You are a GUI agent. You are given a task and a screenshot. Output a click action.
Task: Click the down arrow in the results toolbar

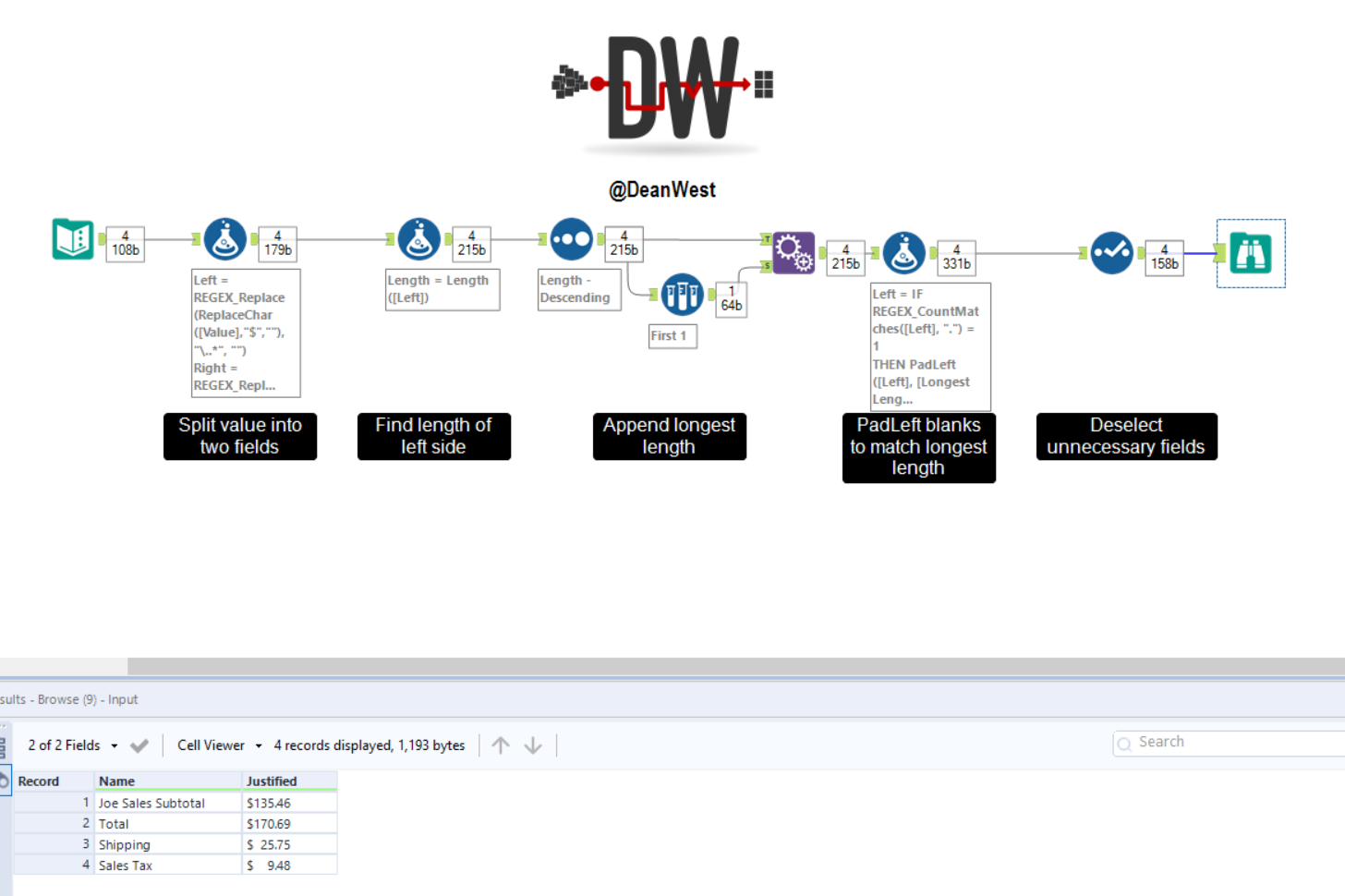(x=534, y=745)
